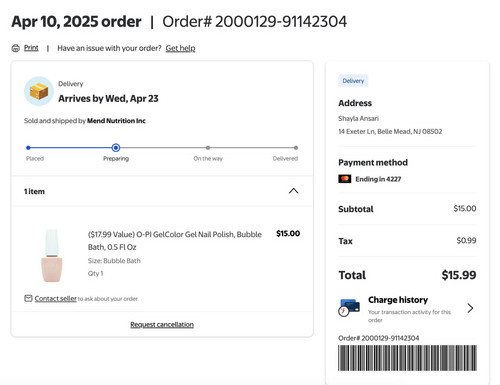The width and height of the screenshot is (500, 385).
Task: Open the Get help link
Action: pyautogui.click(x=180, y=48)
